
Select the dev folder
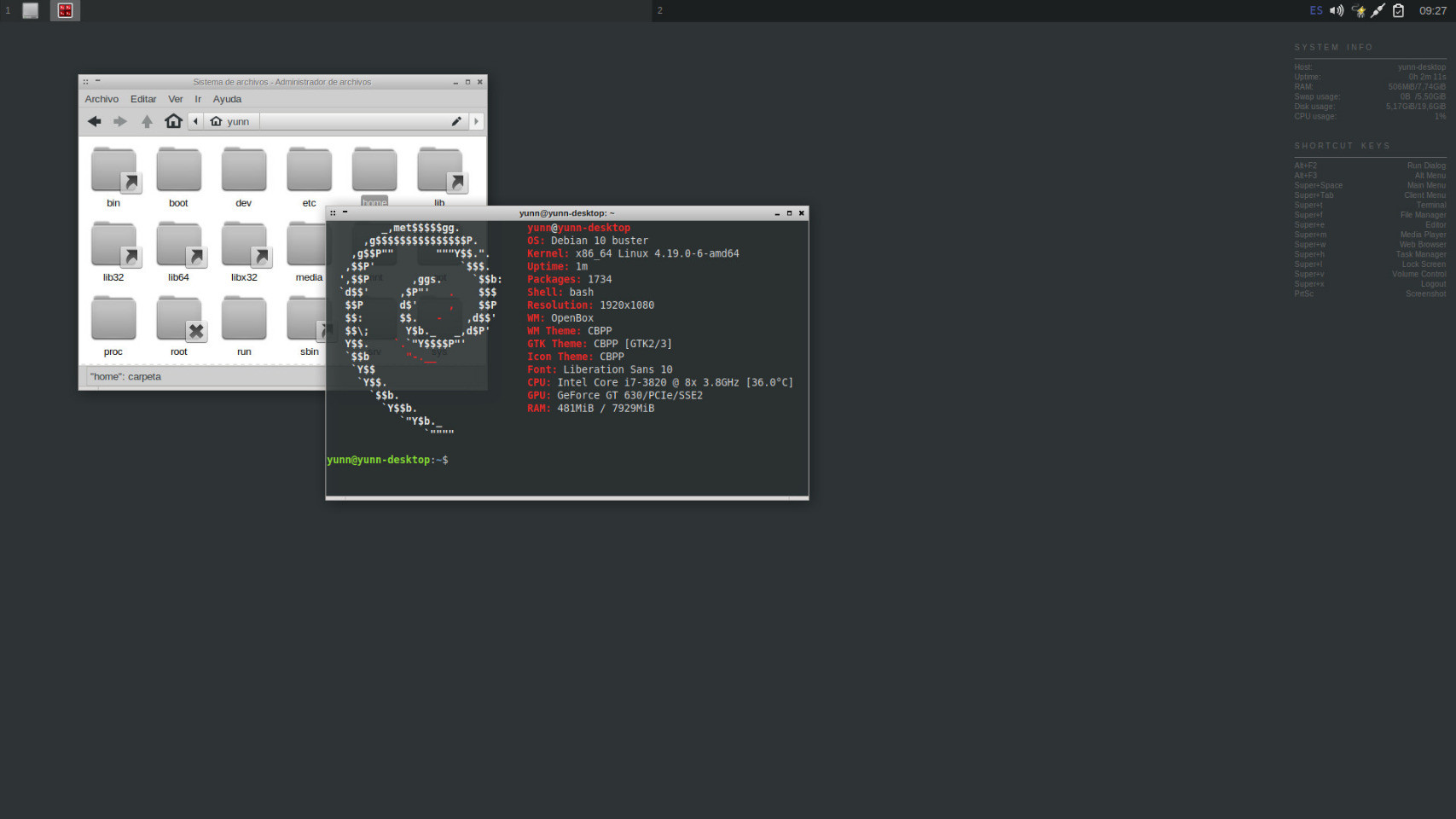tap(244, 177)
